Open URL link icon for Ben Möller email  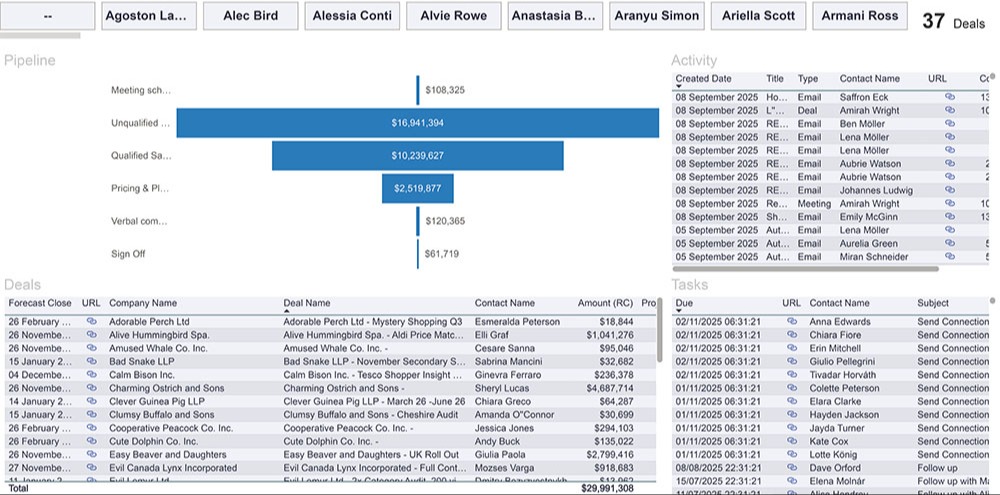click(950, 124)
